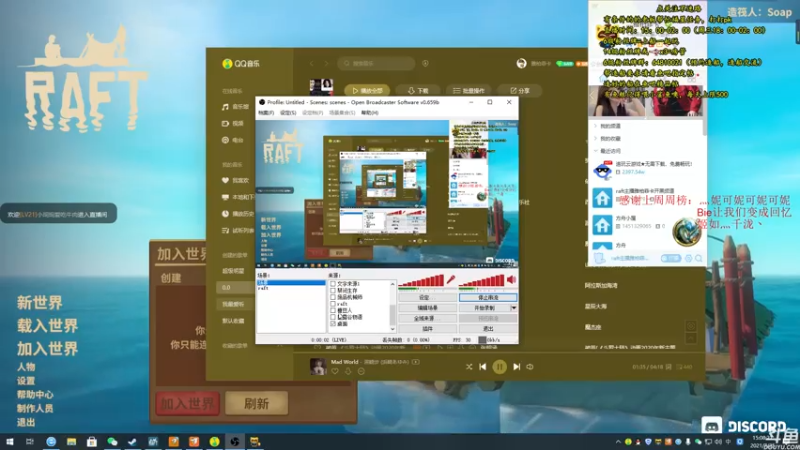Image resolution: width=800 pixels, height=450 pixels.
Task: Open Video section in QQ Music sidebar
Action: [x=233, y=123]
